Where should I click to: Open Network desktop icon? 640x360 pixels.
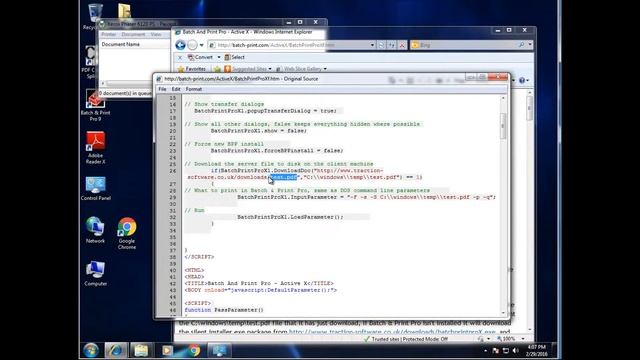95,230
